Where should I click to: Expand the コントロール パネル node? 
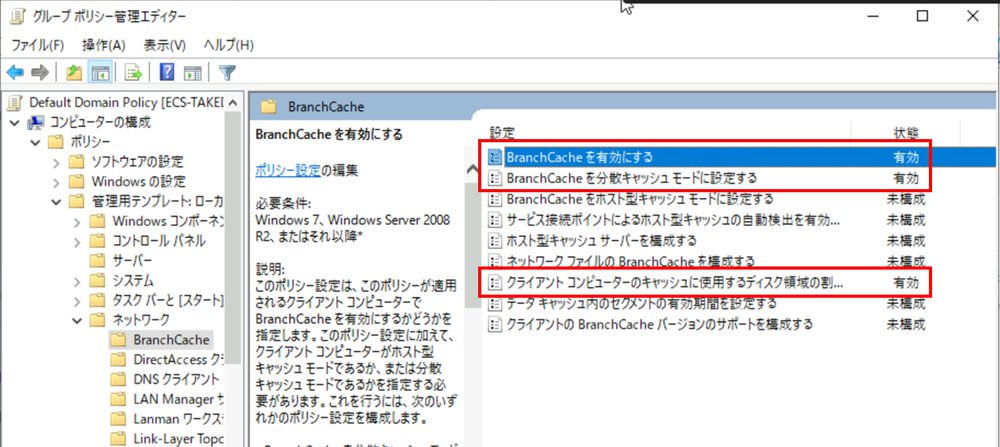[77, 241]
